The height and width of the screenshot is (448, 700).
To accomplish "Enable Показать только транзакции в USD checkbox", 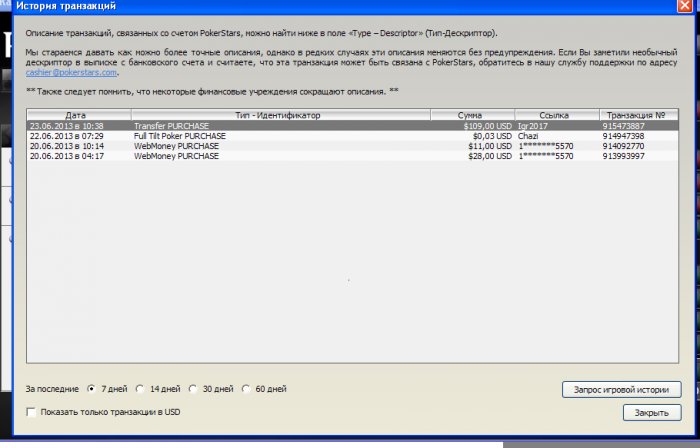I will click(31, 412).
